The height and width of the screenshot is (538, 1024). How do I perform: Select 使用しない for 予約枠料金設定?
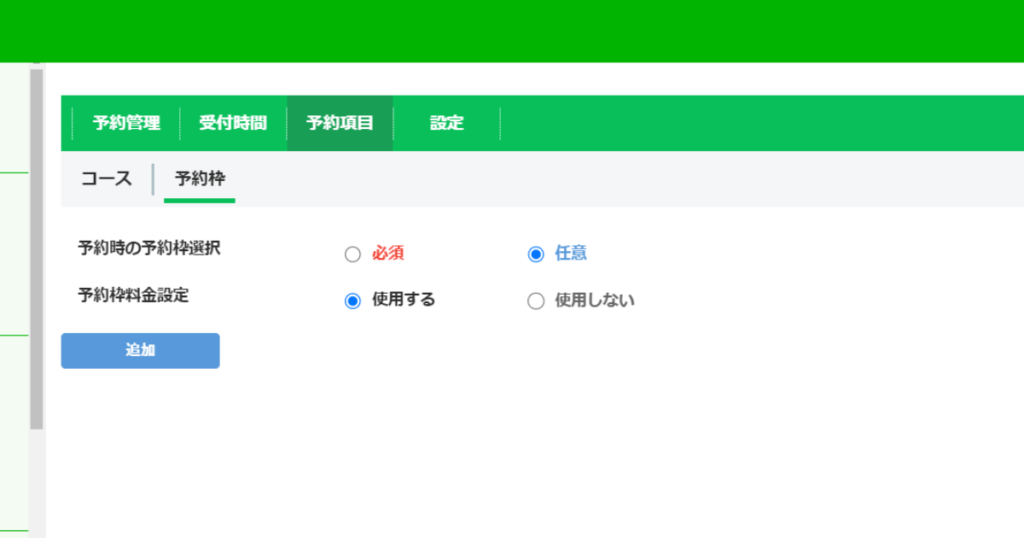(x=536, y=300)
